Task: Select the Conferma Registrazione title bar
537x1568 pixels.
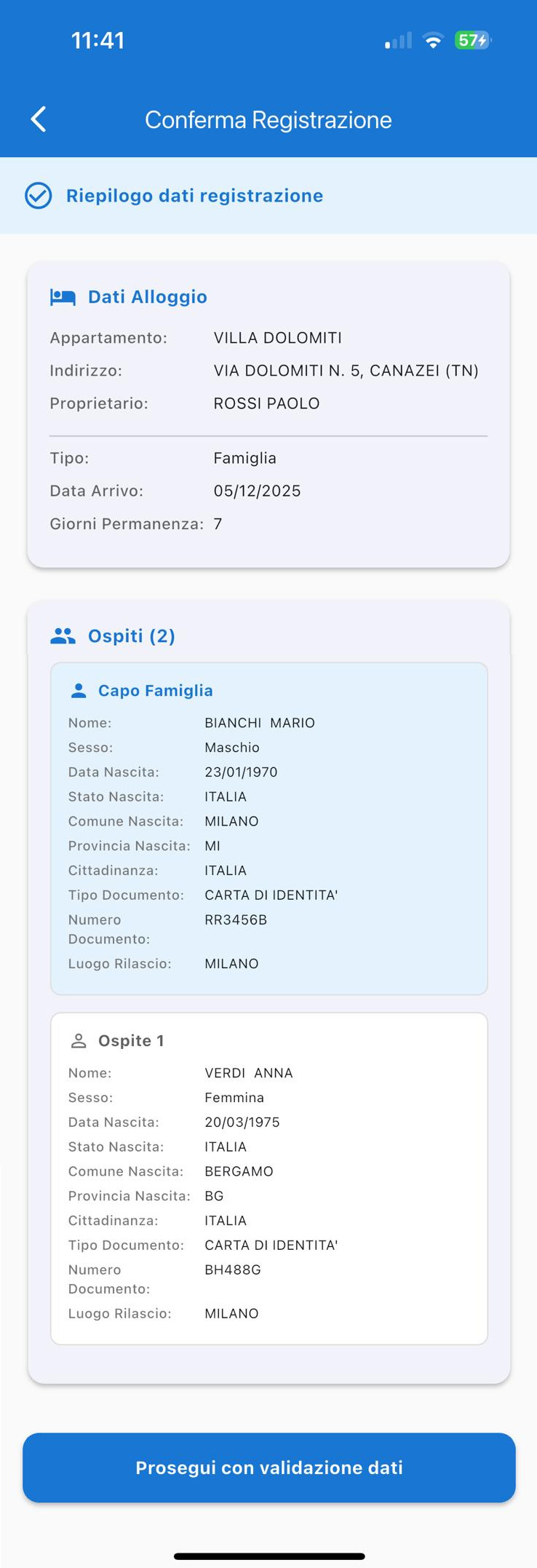Action: (268, 119)
